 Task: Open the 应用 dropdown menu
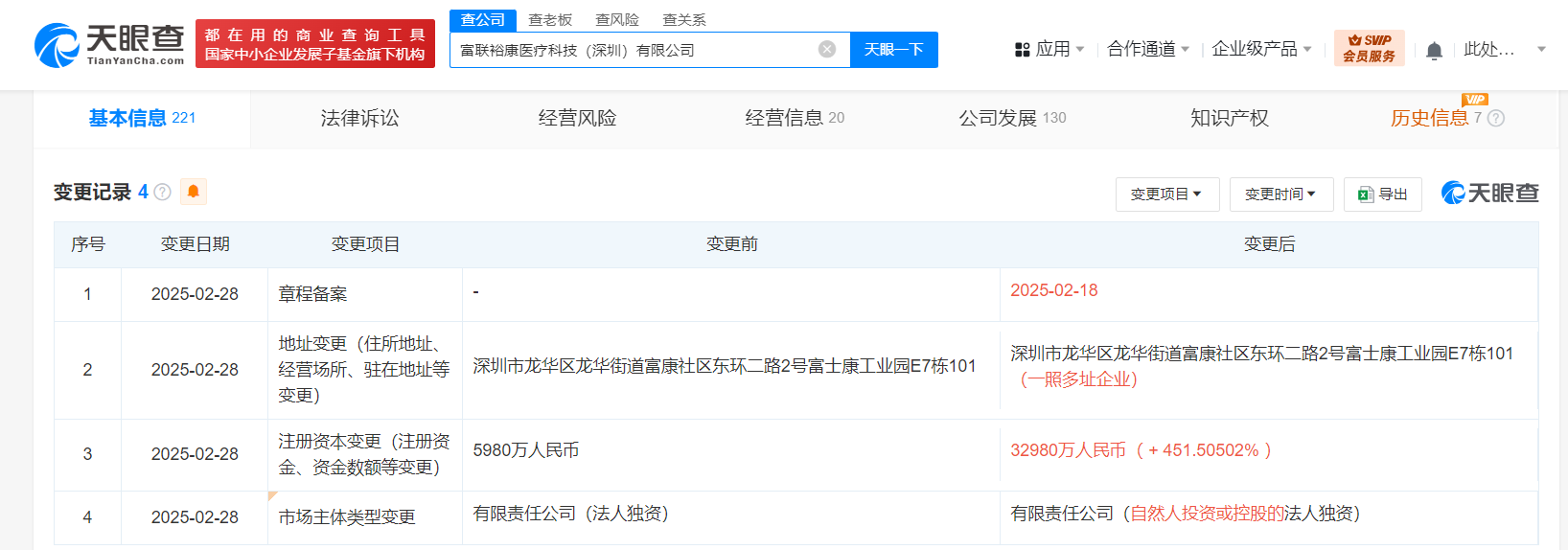[x=1050, y=49]
